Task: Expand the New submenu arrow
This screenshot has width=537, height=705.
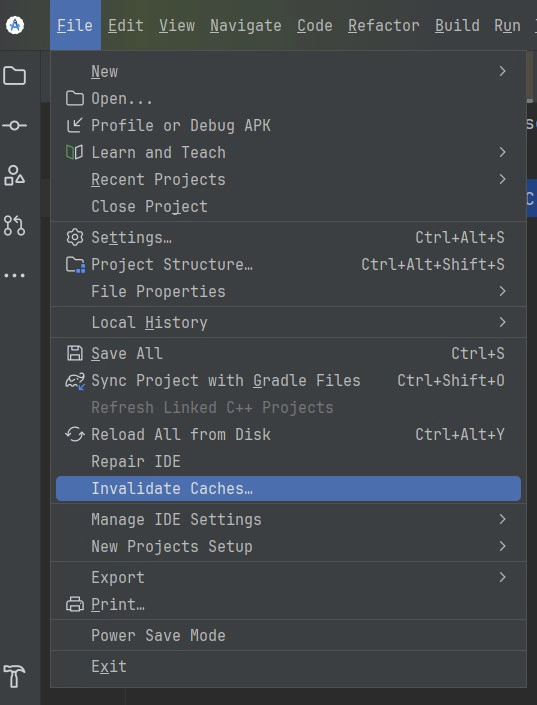Action: pos(502,71)
